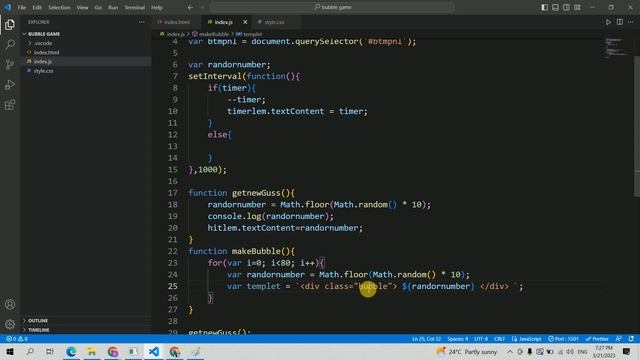Open Task View on taskbar
Screen dimensions: 640x360
click(x=50, y=351)
